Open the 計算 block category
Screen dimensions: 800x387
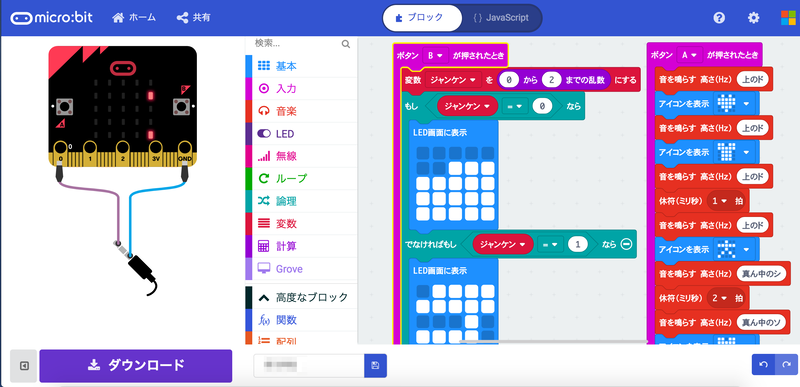point(301,246)
